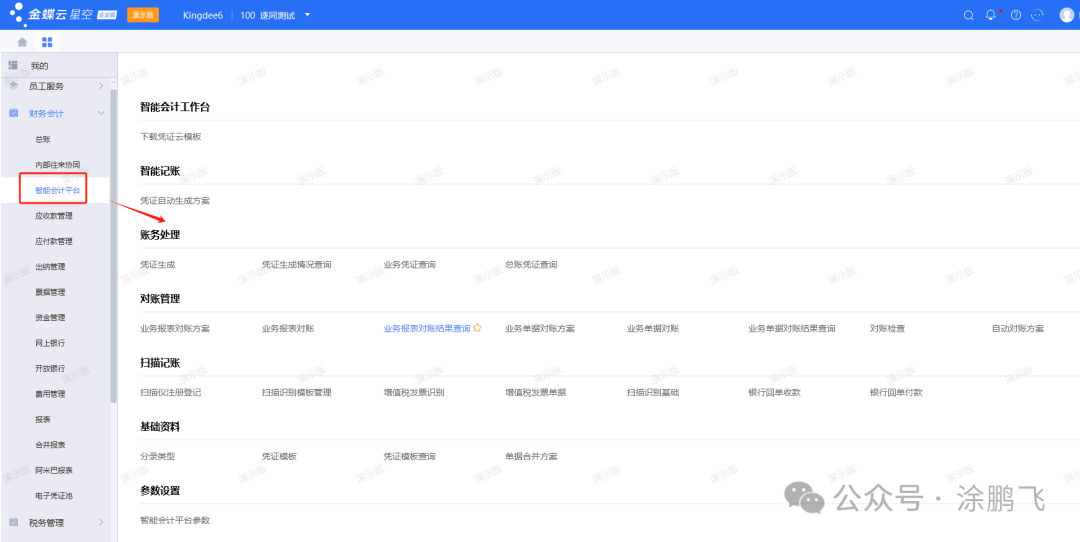Screen dimensions: 1080x542
Task: Open the 凭证生成 link
Action: point(158,264)
